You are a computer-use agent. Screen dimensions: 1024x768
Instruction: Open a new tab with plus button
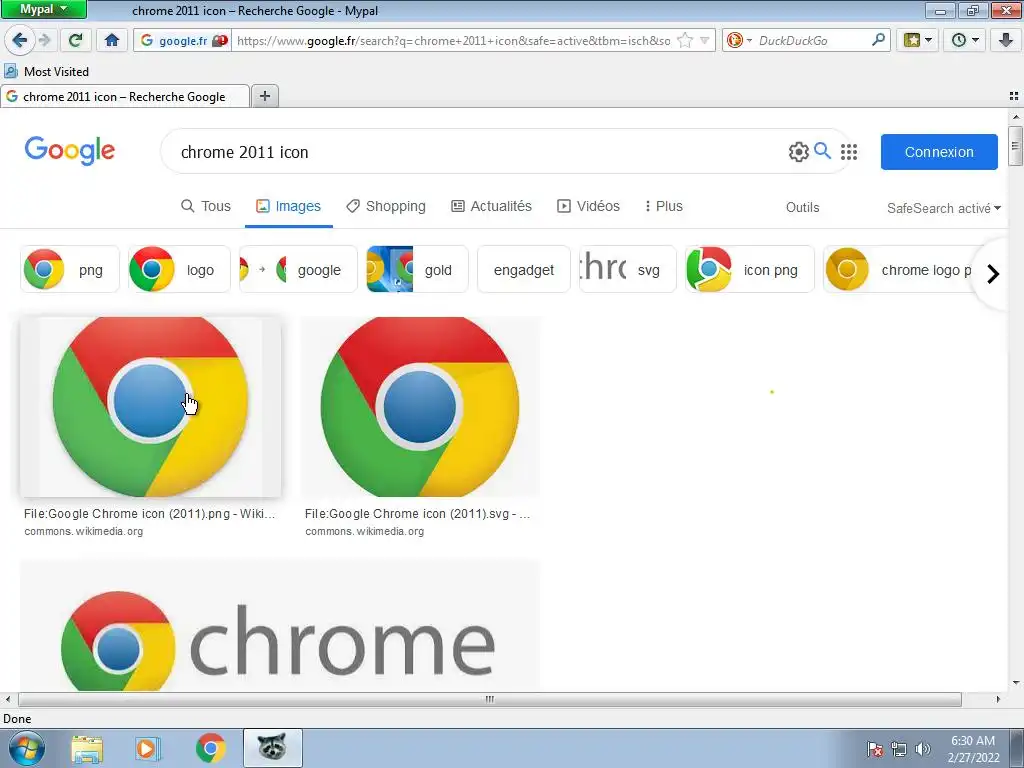pyautogui.click(x=264, y=96)
